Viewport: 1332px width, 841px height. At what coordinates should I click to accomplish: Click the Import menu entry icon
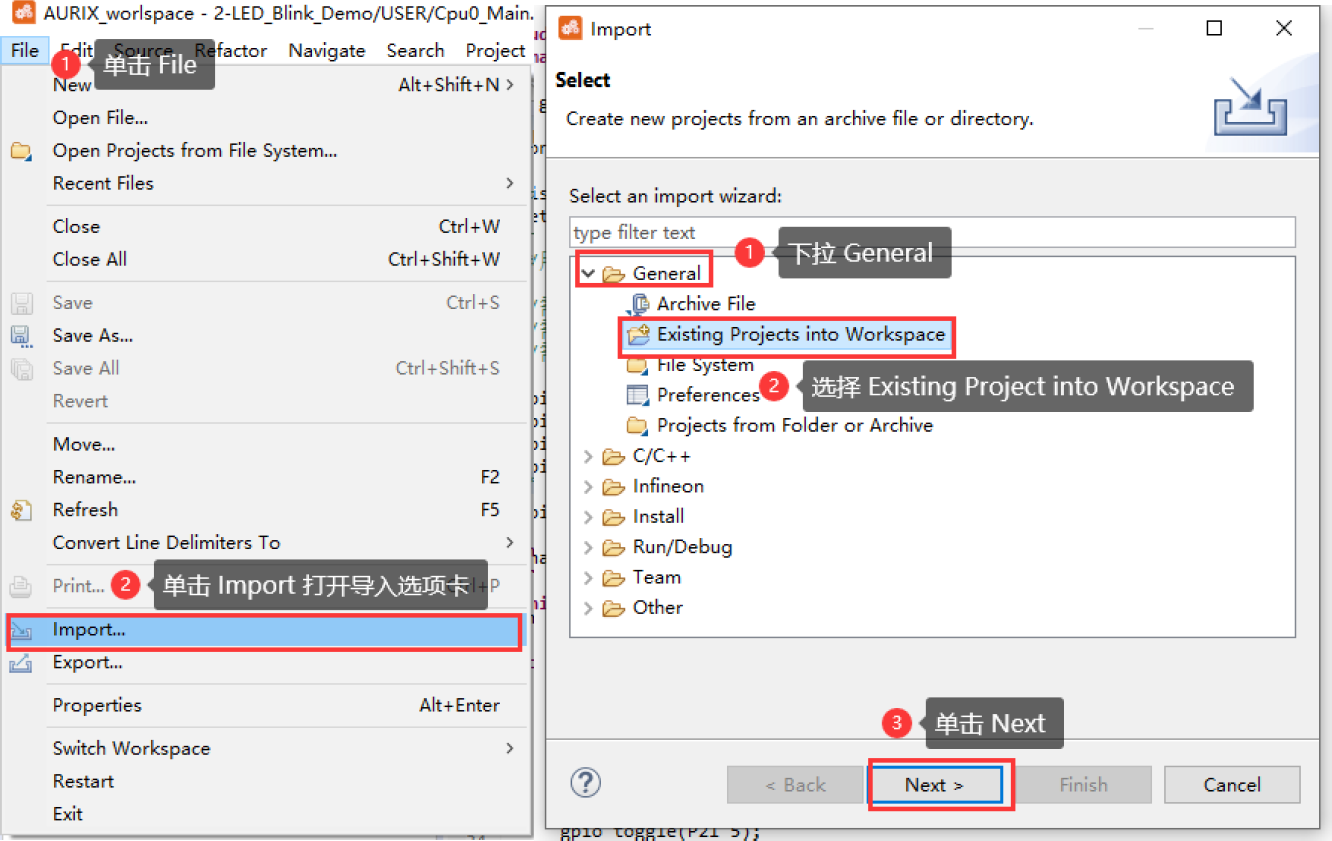pos(21,631)
